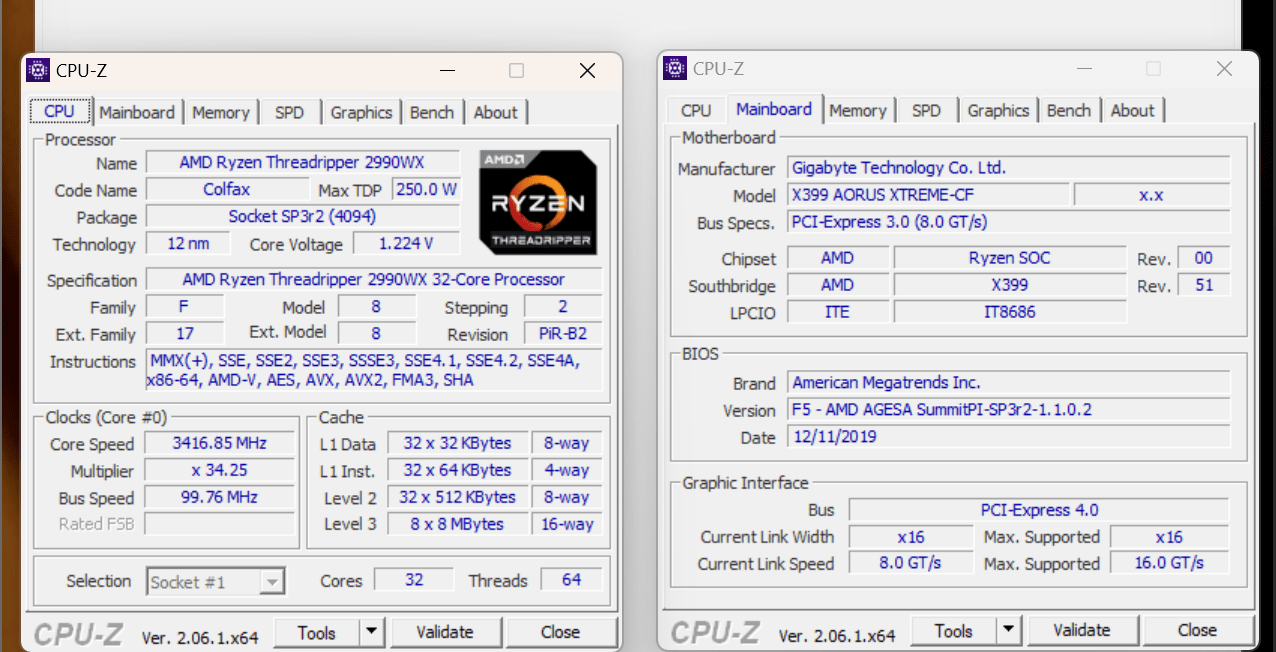Click the 16.0 GT/s max supported value
The height and width of the screenshot is (652, 1276).
pos(1170,563)
